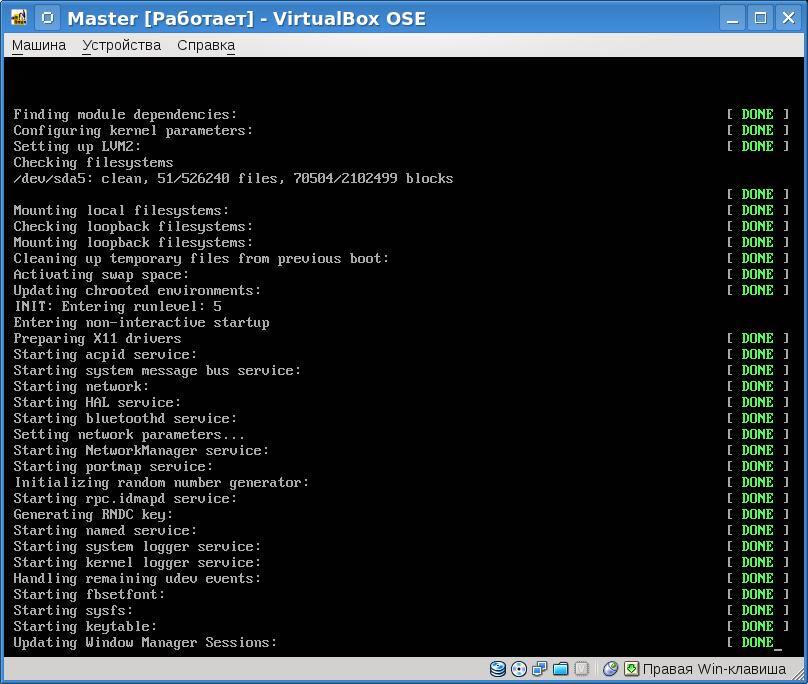
Task: Click the 'INIT: Entering runlevel: 5' line
Action: pyautogui.click(x=117, y=306)
